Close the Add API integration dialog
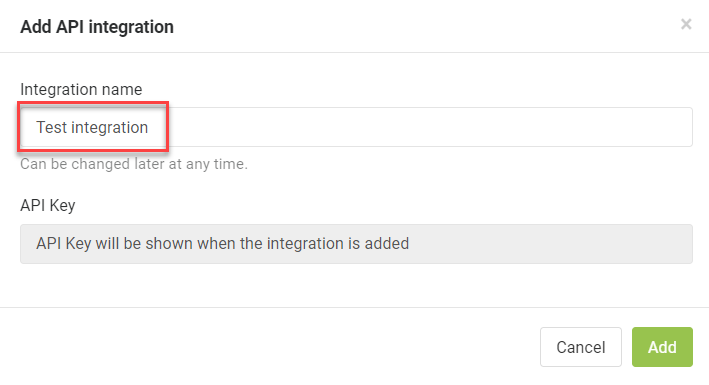 pos(686,24)
